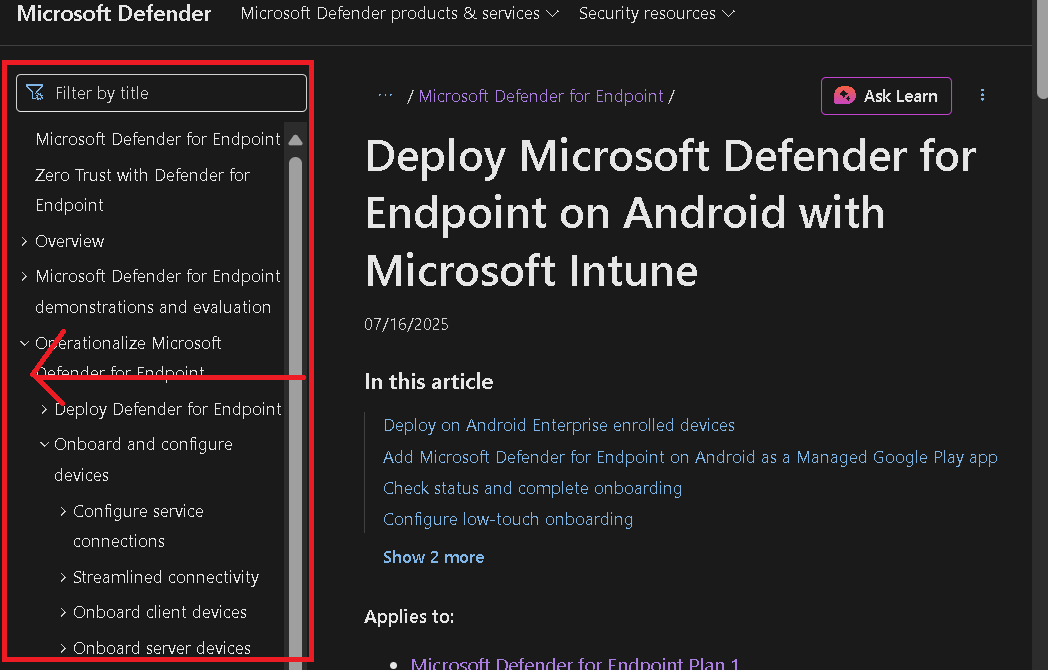Expand the Onboard client devices chevron
This screenshot has height=670, width=1049.
click(x=63, y=612)
